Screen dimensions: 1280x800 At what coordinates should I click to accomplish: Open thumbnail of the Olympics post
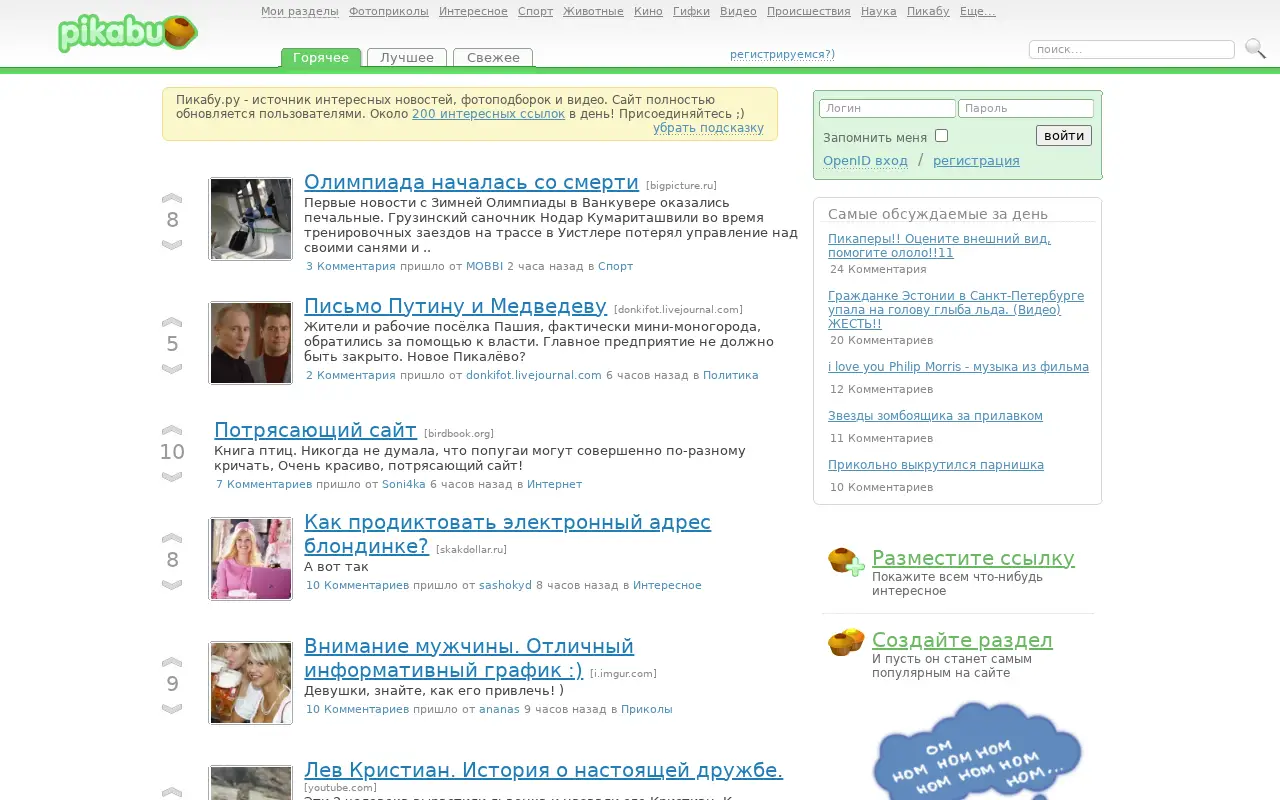(x=251, y=219)
